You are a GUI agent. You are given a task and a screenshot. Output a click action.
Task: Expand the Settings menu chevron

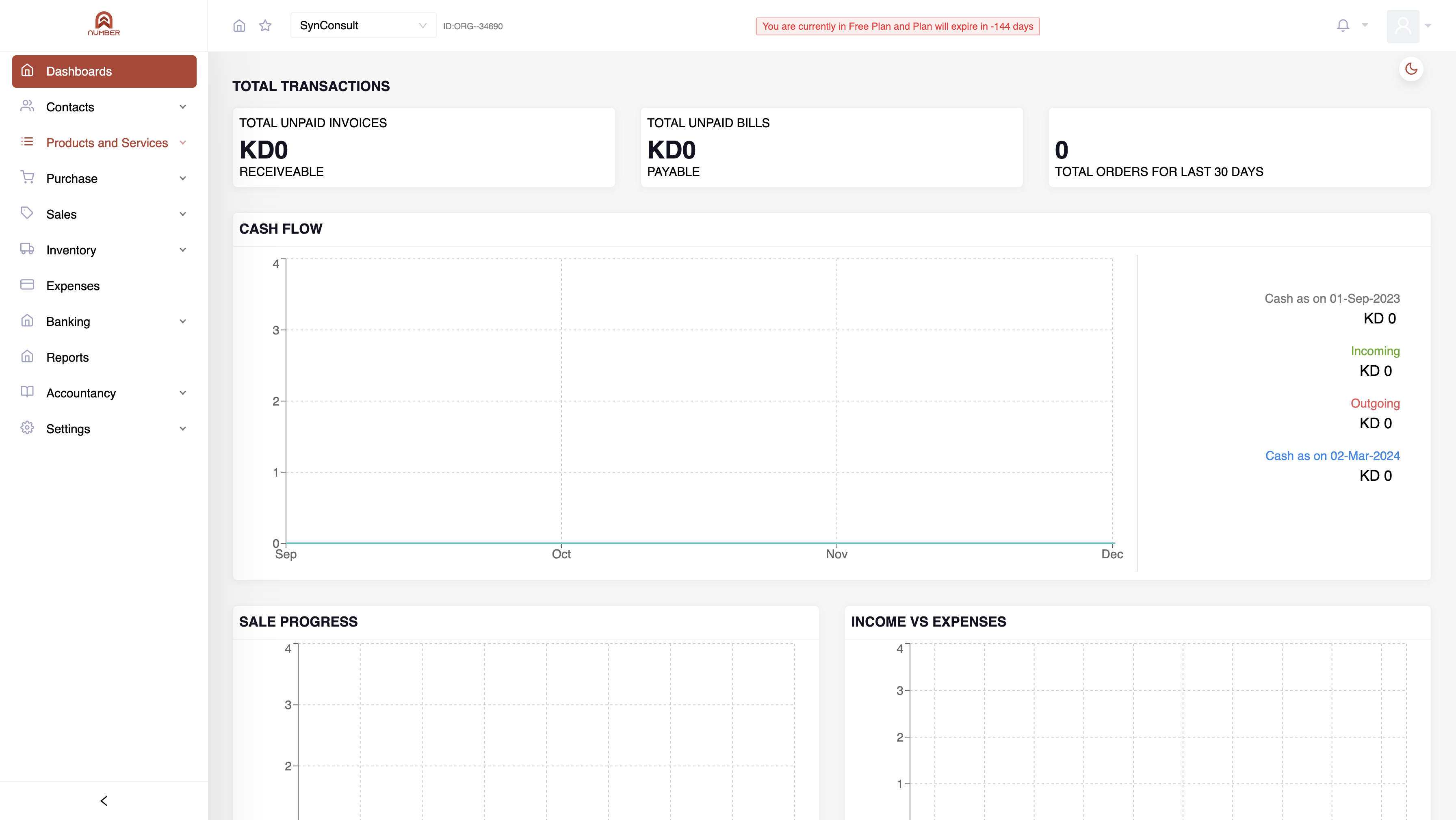click(182, 429)
